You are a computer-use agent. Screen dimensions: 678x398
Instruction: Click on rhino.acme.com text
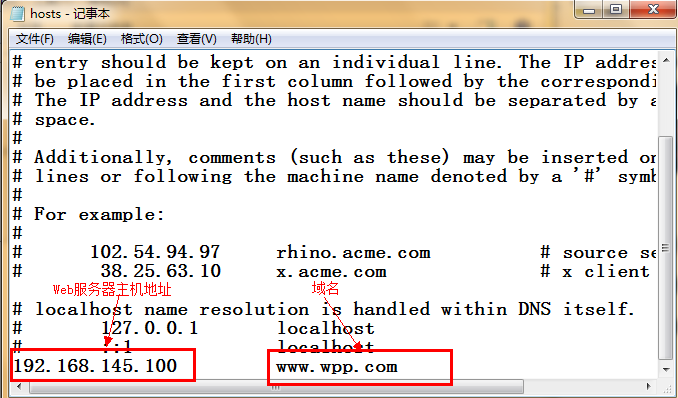tap(353, 253)
